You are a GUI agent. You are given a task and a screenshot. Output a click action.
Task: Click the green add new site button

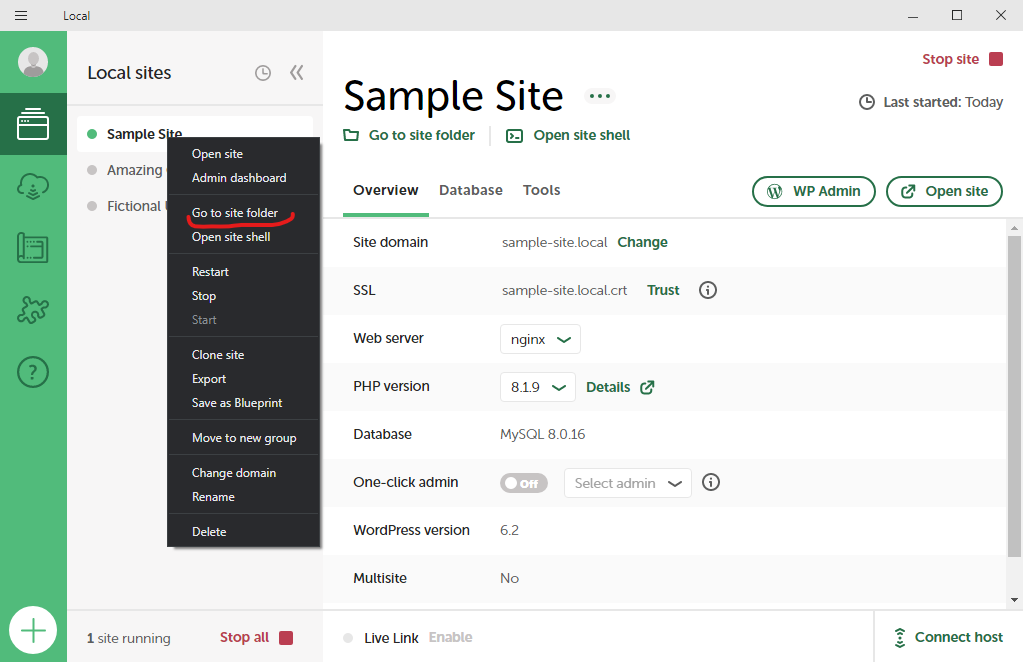point(33,630)
